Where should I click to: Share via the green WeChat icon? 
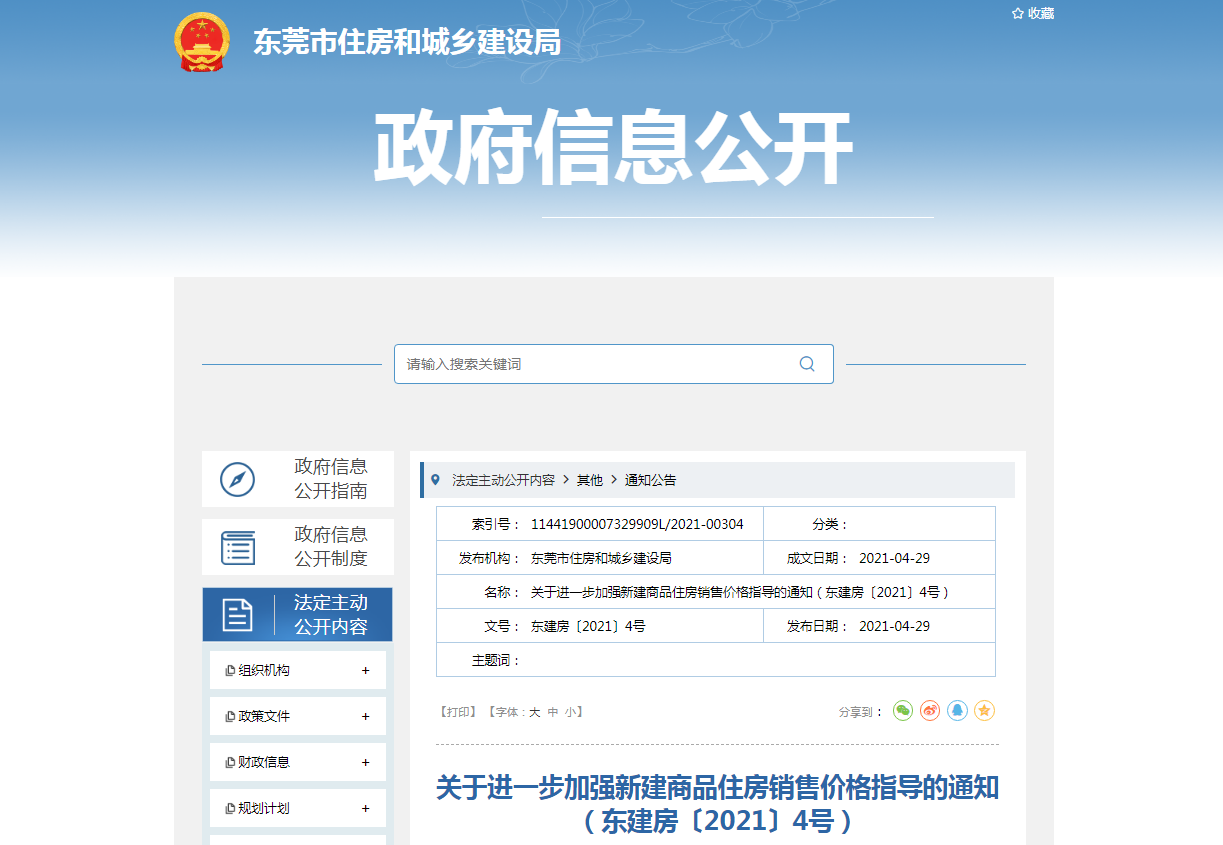pos(903,711)
